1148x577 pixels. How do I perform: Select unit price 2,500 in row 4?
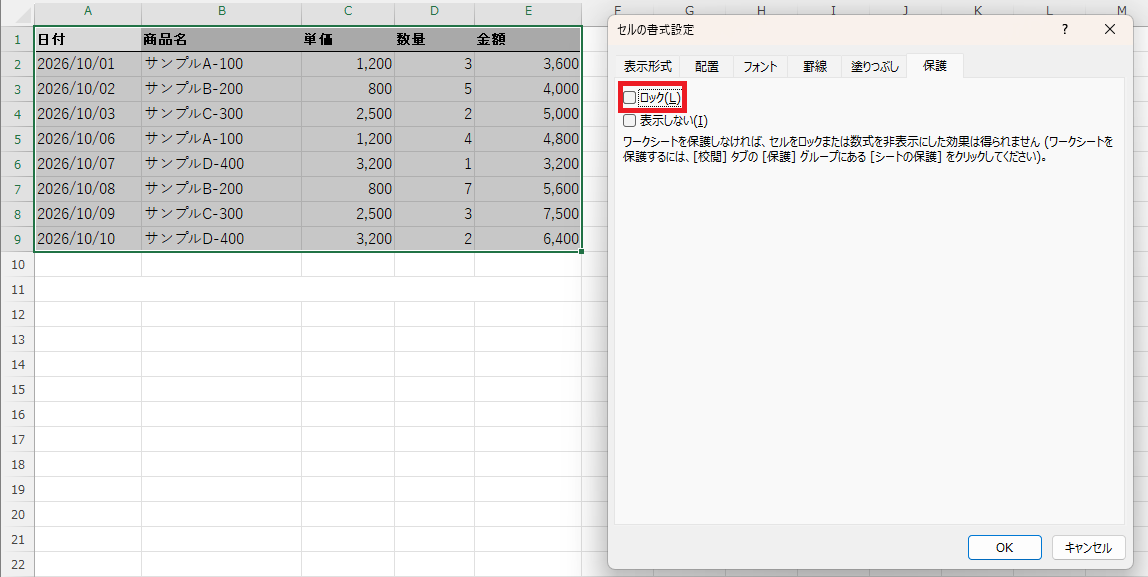[348, 114]
